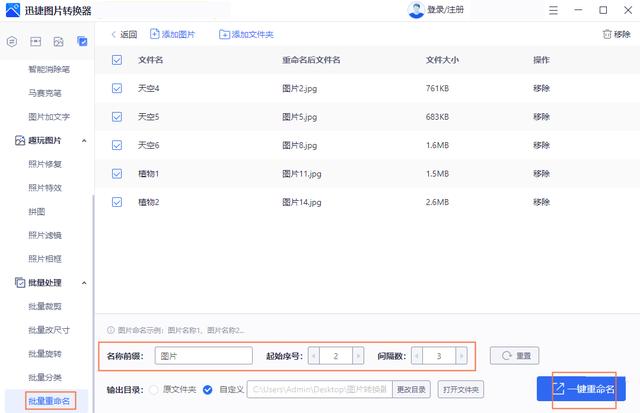The height and width of the screenshot is (413, 640).
Task: Click the reset circular arrow icon
Action: click(x=507, y=356)
